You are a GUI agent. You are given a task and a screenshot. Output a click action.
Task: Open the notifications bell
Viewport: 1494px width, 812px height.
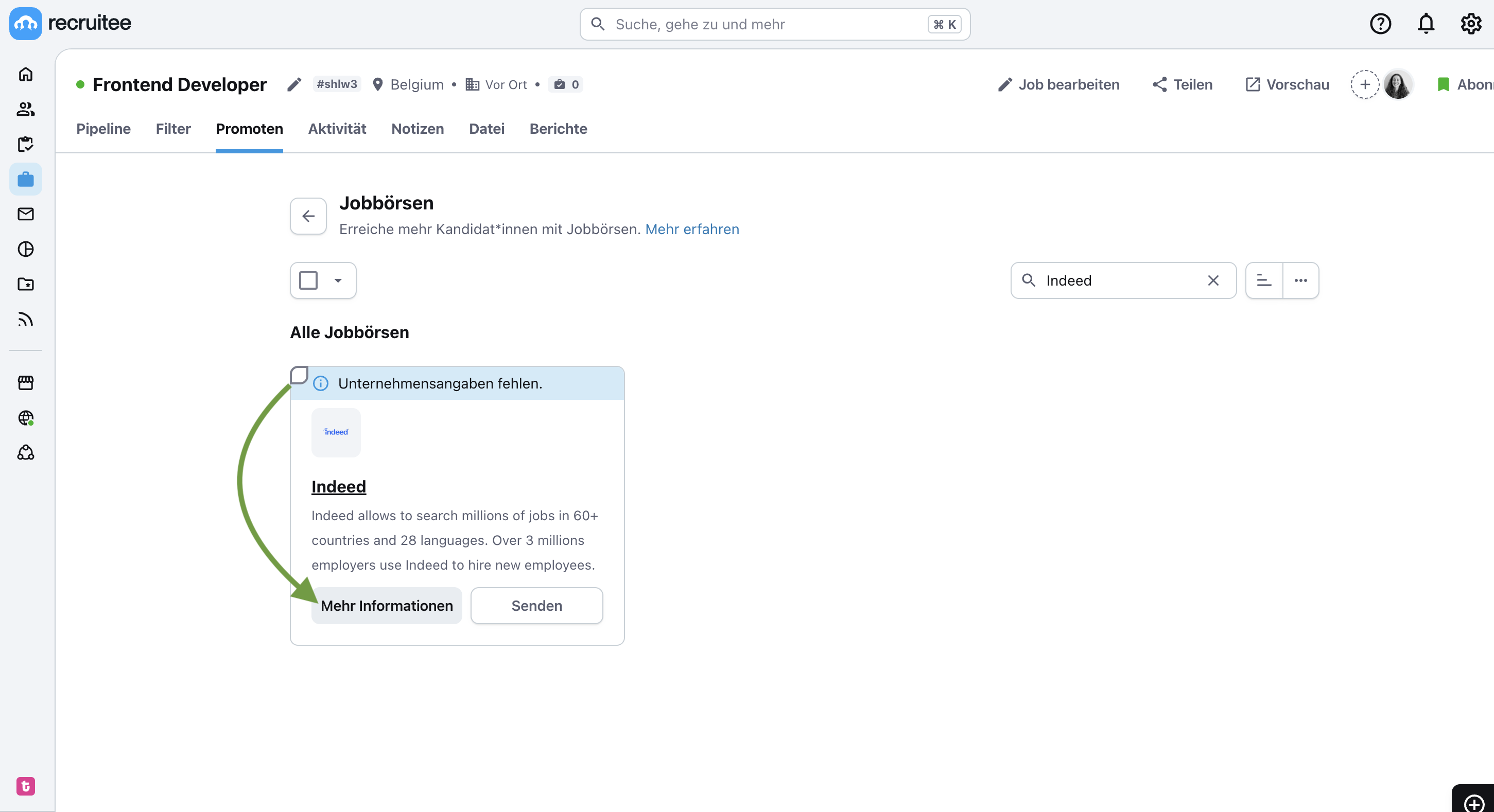(1426, 23)
